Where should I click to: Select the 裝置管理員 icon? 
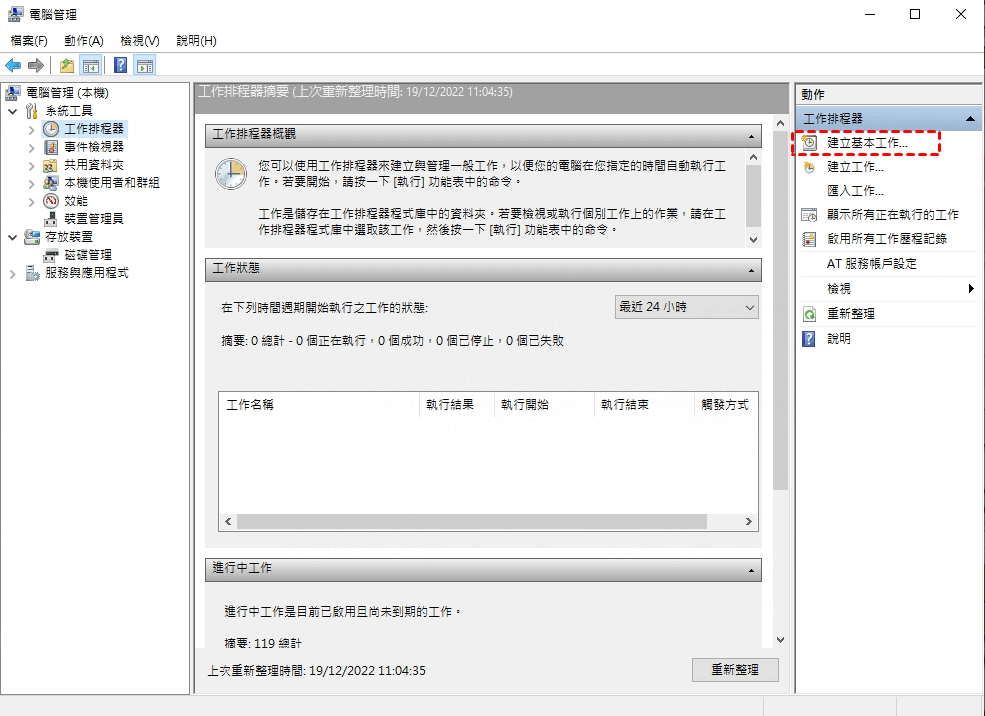tap(51, 219)
